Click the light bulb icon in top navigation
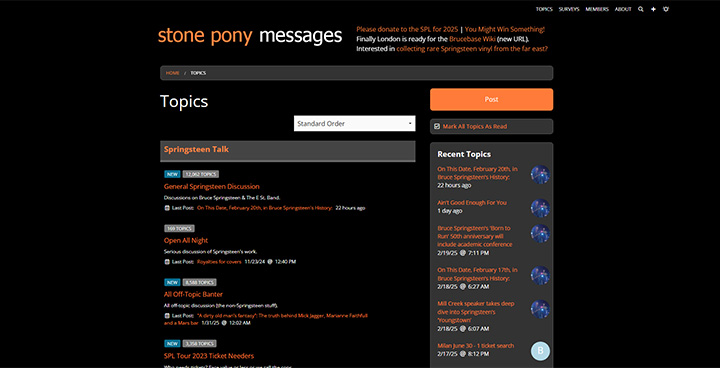 point(666,9)
